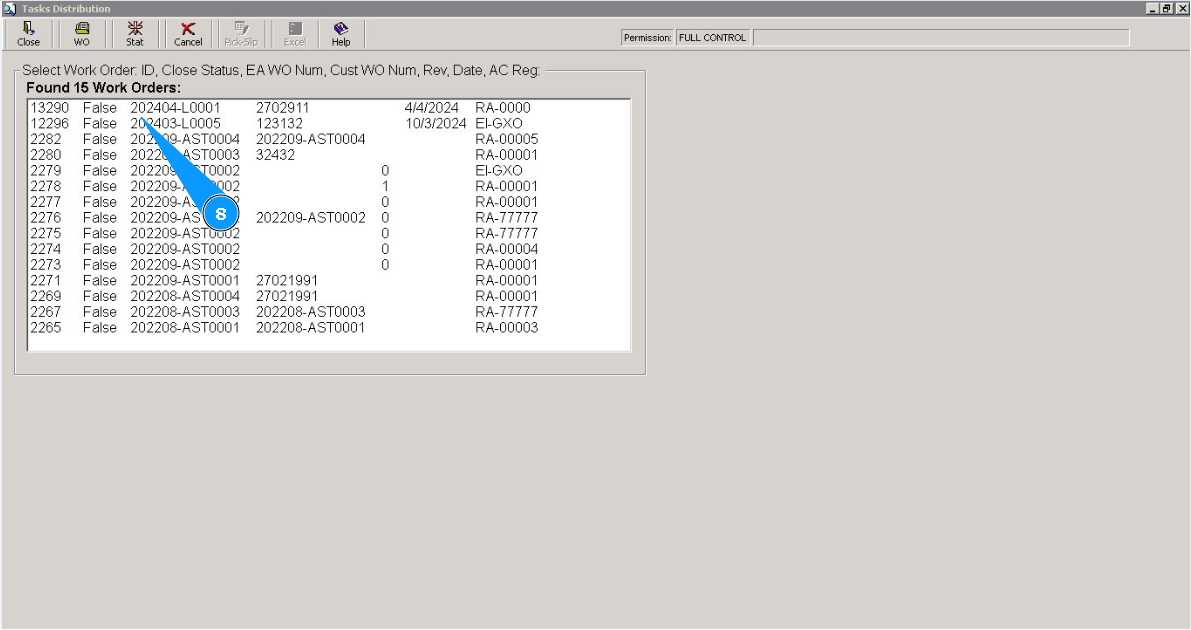This screenshot has width=1191, height=630.
Task: Click aircraft registration RA-00004
Action: 507,249
